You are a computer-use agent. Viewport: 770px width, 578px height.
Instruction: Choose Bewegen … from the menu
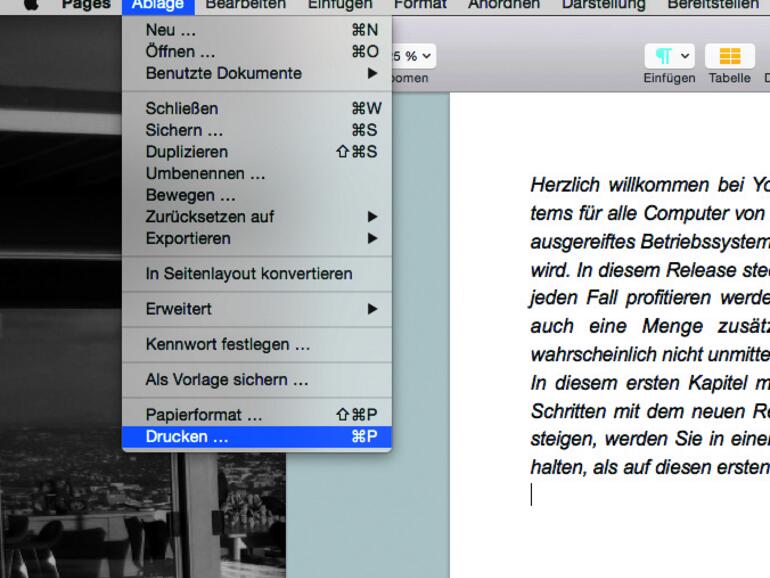[257, 195]
